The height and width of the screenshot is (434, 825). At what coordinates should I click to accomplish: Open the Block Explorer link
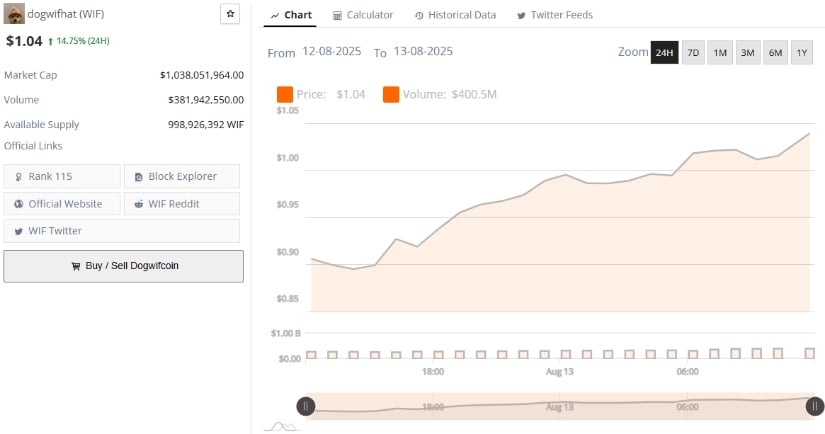pyautogui.click(x=182, y=176)
